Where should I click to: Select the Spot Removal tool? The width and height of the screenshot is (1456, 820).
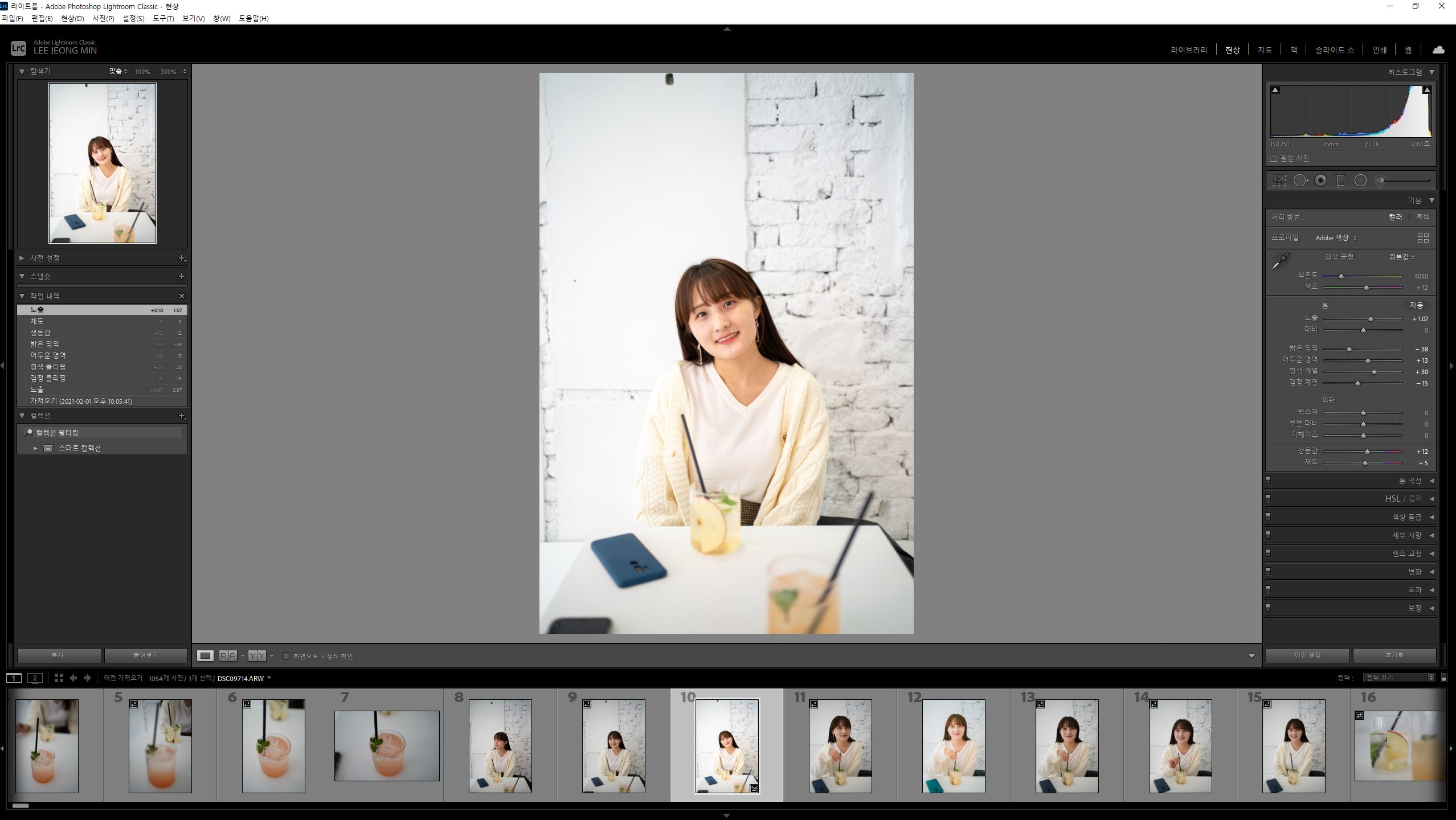click(1300, 181)
